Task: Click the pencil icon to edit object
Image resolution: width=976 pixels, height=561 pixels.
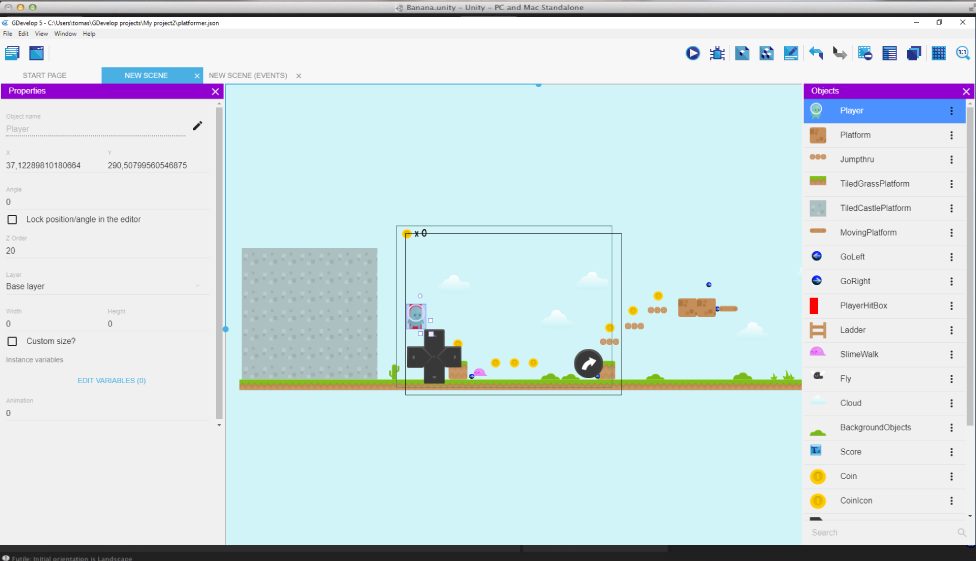Action: (x=197, y=126)
